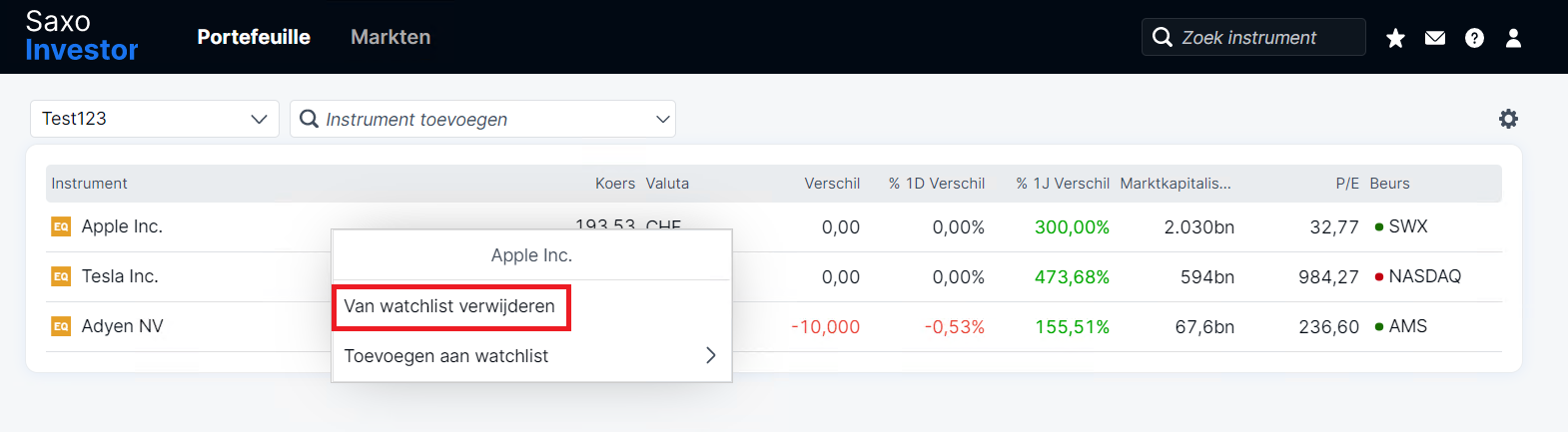Open the watchlist star icon

point(1395,38)
